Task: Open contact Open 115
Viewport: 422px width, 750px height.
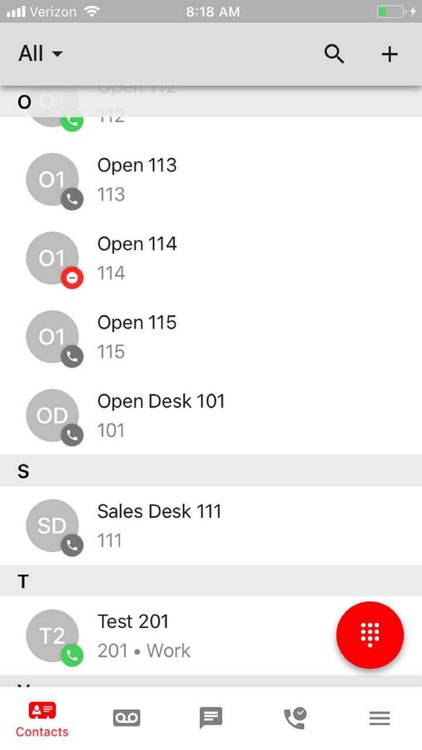Action: click(211, 337)
